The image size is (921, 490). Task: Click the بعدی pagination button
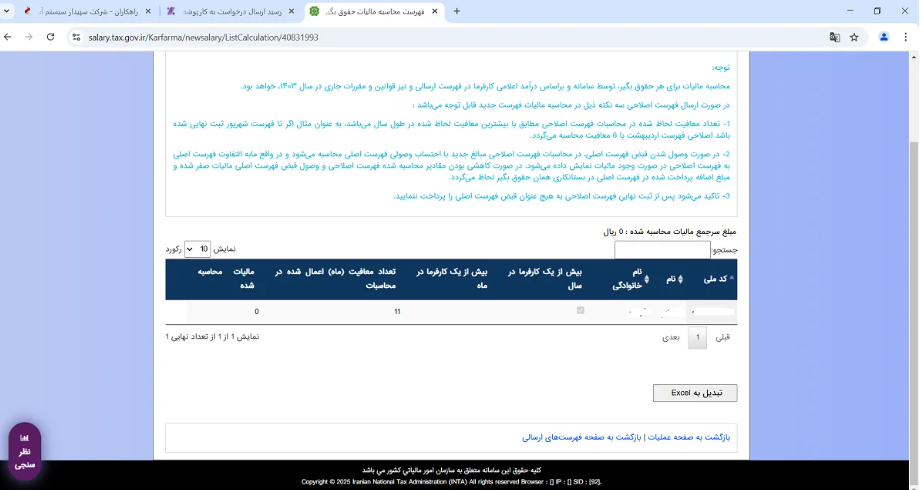(x=671, y=337)
